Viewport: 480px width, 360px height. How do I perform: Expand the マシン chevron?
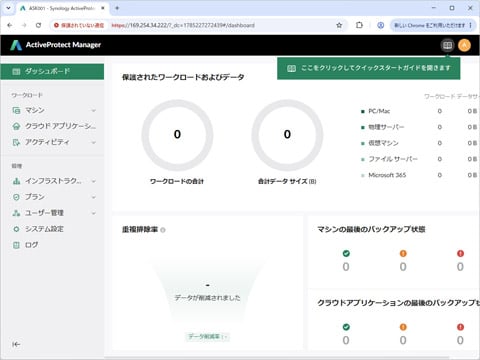(94, 110)
